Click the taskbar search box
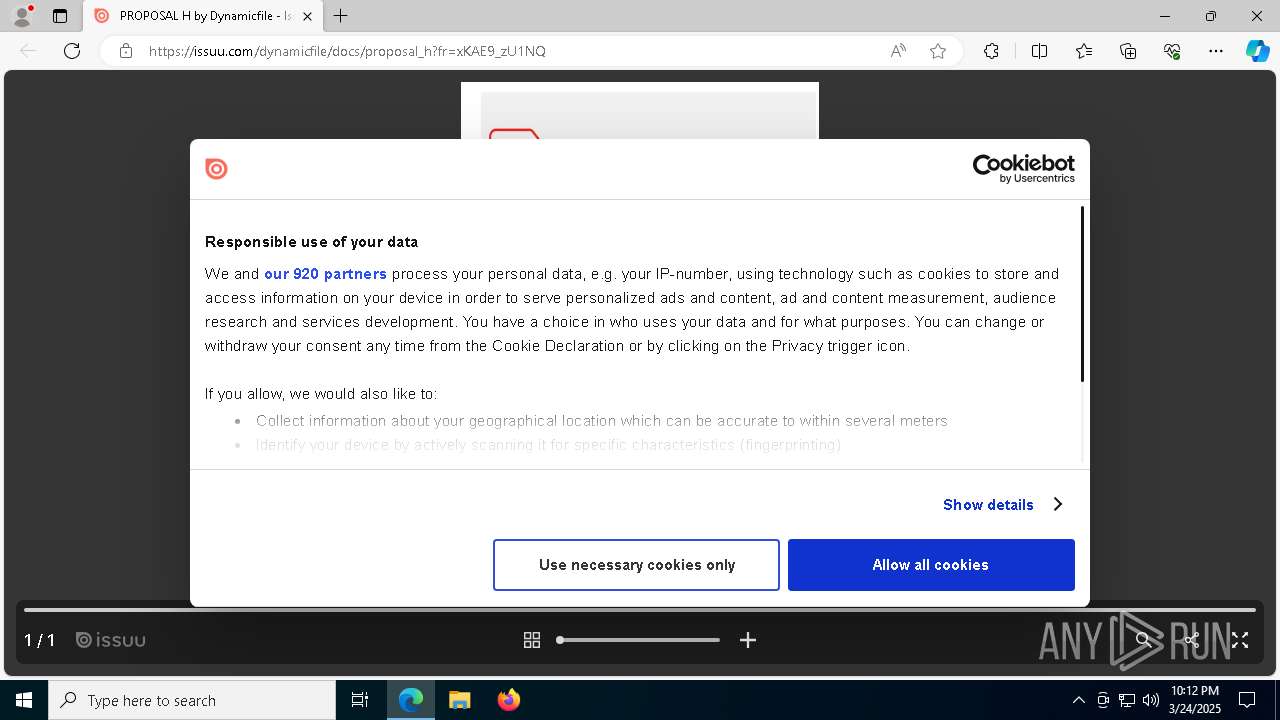The width and height of the screenshot is (1280, 720). tap(192, 700)
